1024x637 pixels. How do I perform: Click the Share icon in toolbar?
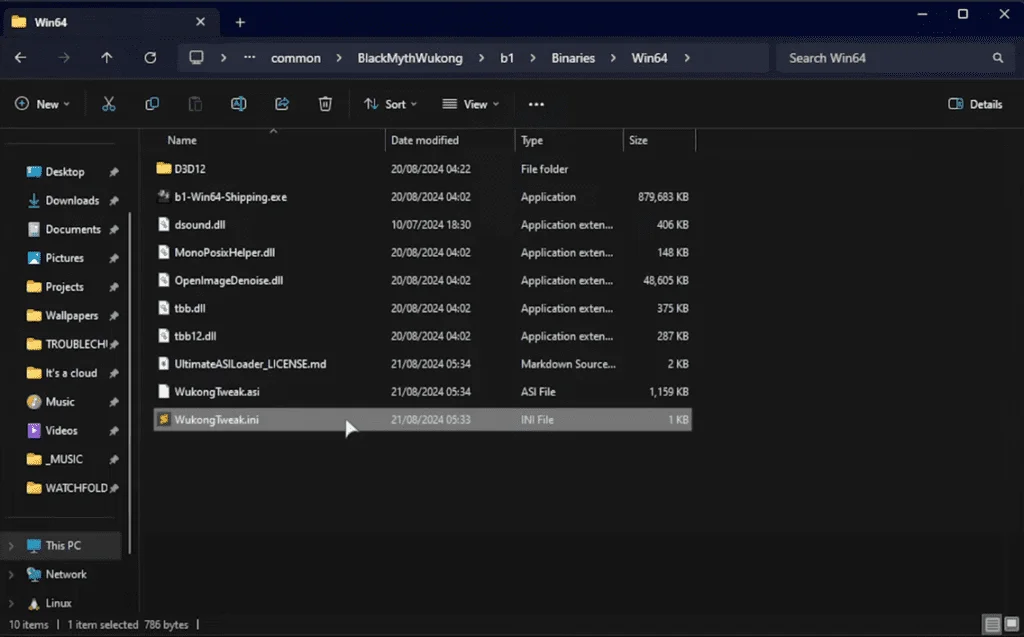point(281,104)
